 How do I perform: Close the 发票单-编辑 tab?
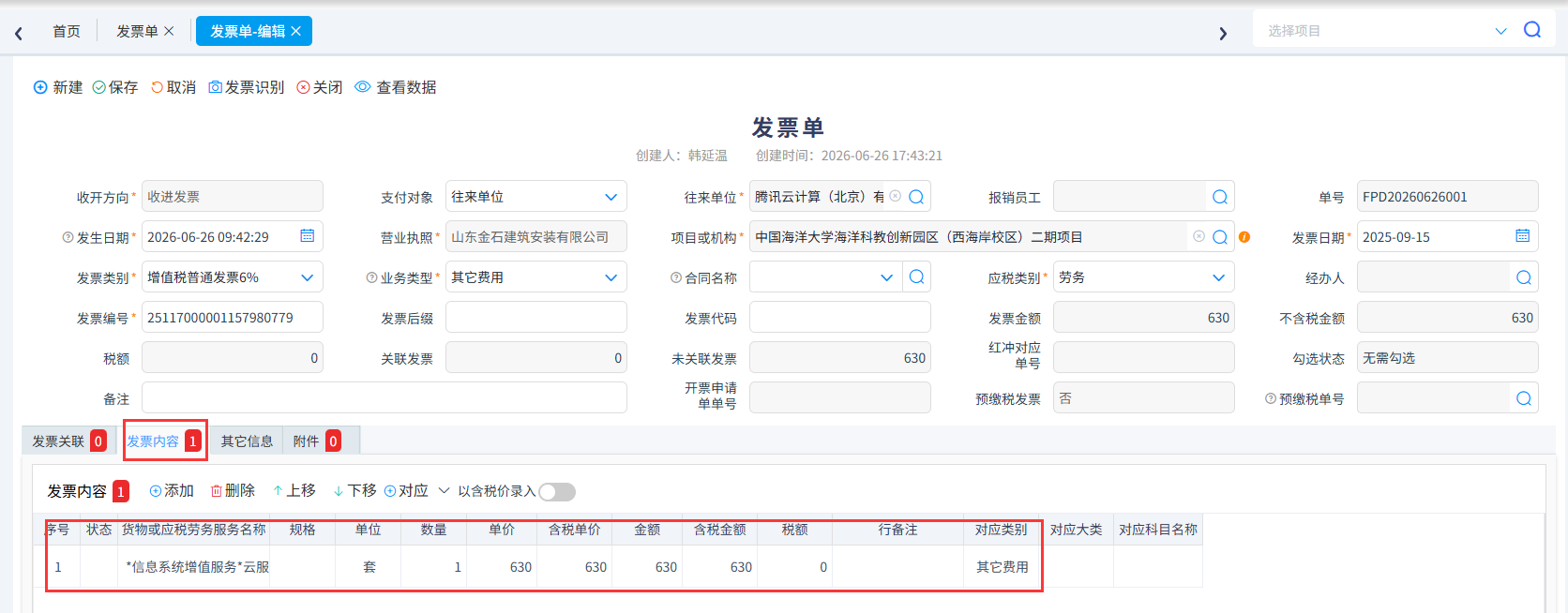click(295, 31)
